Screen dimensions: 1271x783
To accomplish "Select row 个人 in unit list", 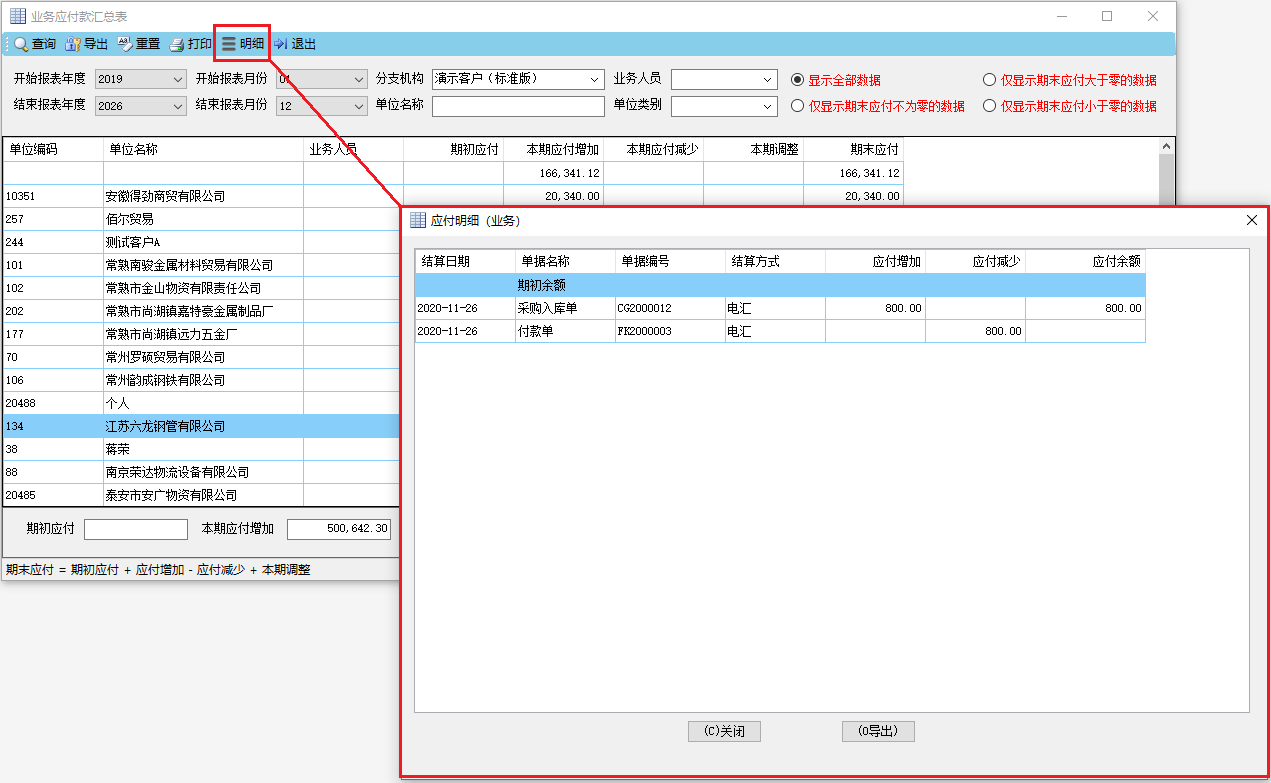I will point(201,403).
